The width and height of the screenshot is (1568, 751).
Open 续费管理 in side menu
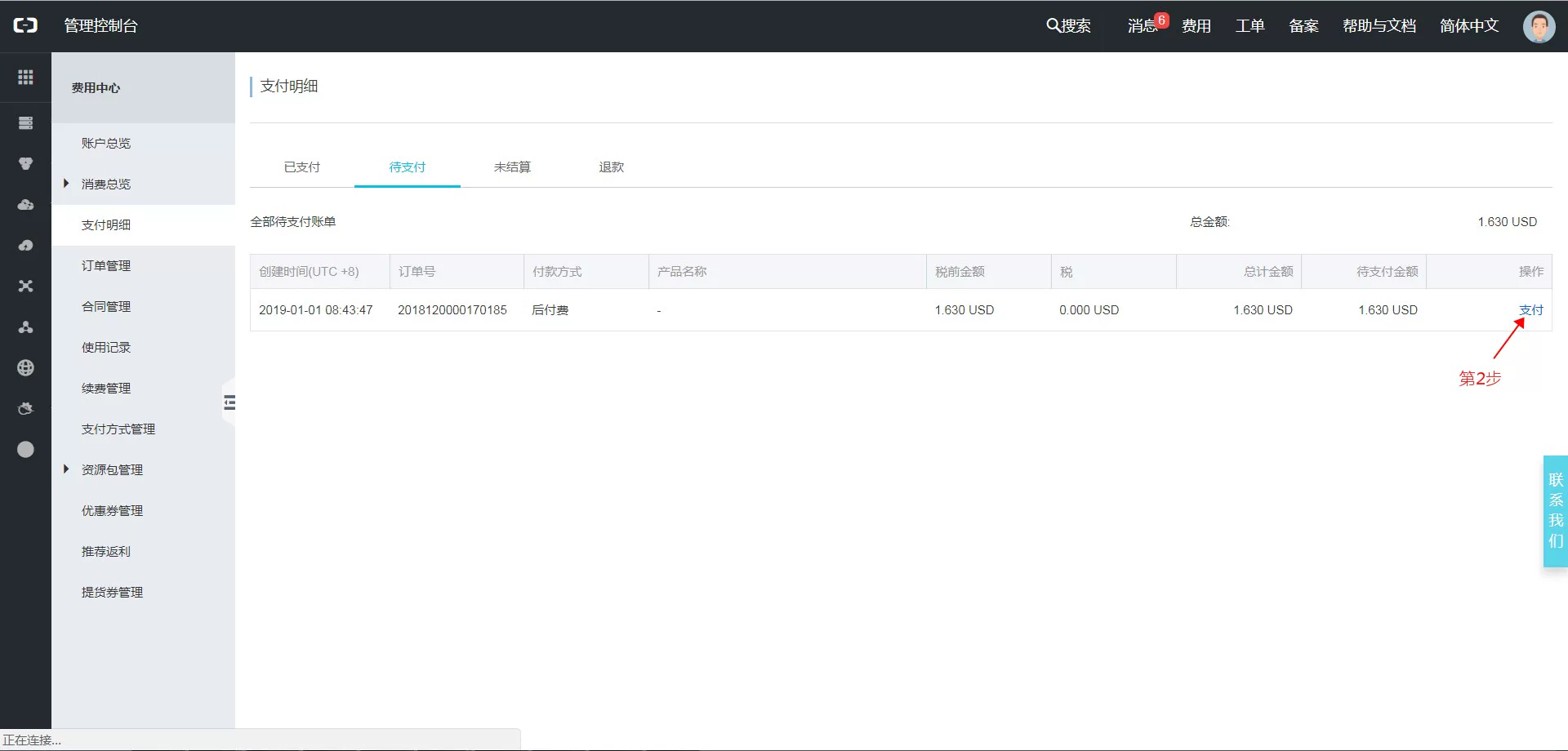coord(106,388)
